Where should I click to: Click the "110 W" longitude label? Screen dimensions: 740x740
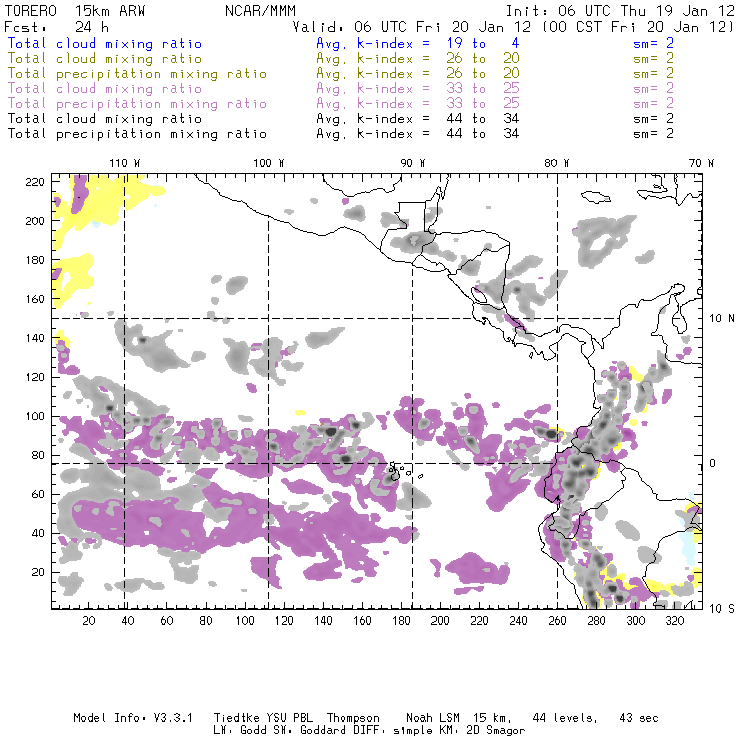point(125,163)
